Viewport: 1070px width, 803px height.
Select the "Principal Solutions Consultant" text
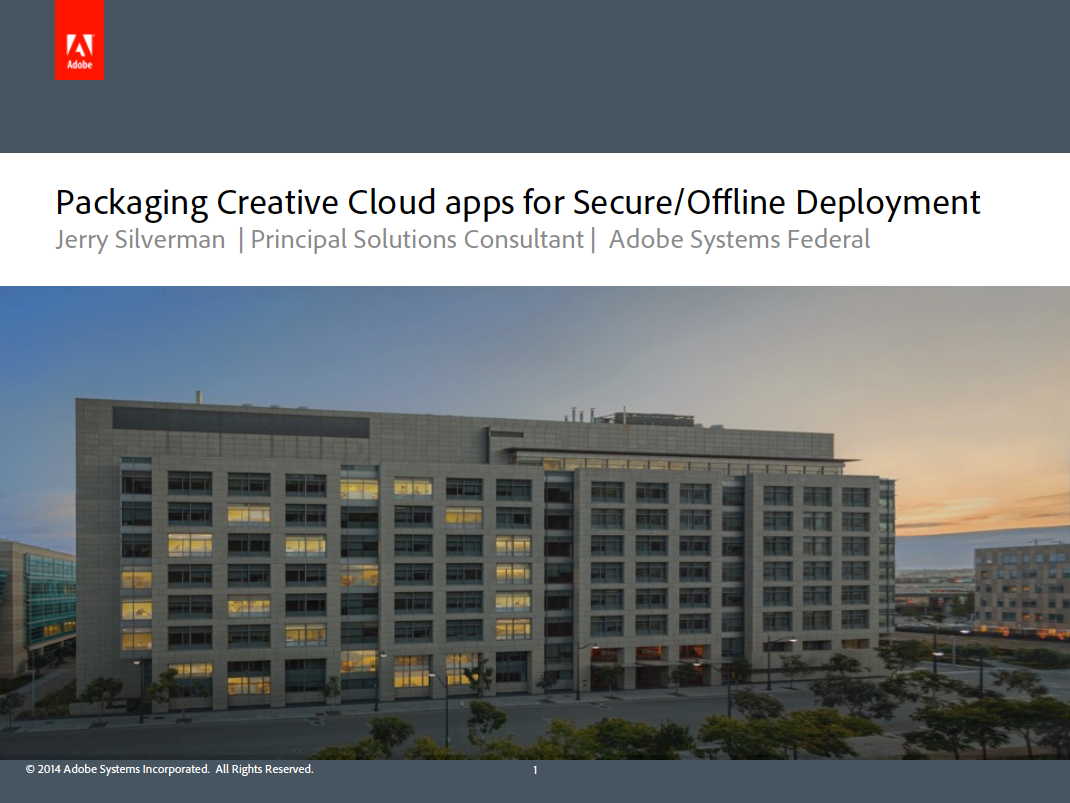[417, 240]
